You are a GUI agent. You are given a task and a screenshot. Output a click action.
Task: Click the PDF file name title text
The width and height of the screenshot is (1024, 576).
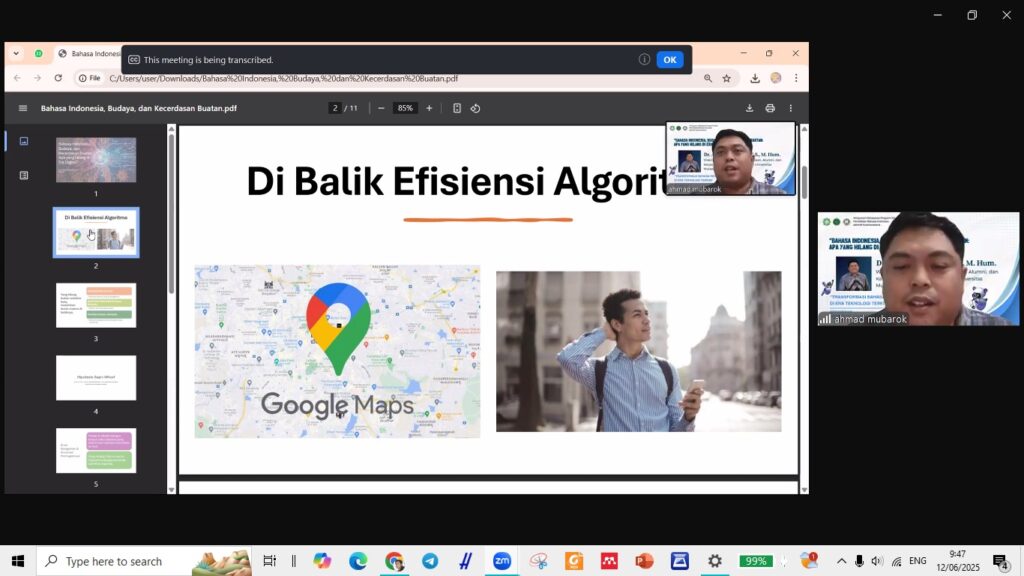[x=138, y=108]
